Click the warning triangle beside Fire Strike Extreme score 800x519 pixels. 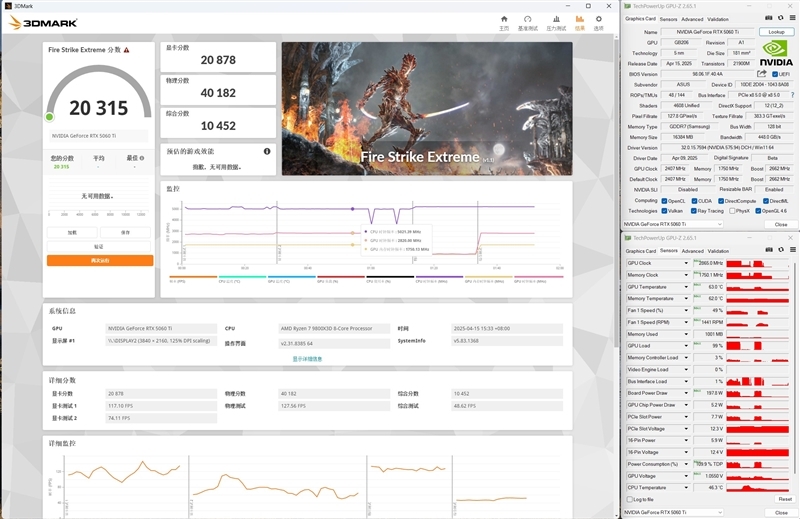click(x=126, y=50)
